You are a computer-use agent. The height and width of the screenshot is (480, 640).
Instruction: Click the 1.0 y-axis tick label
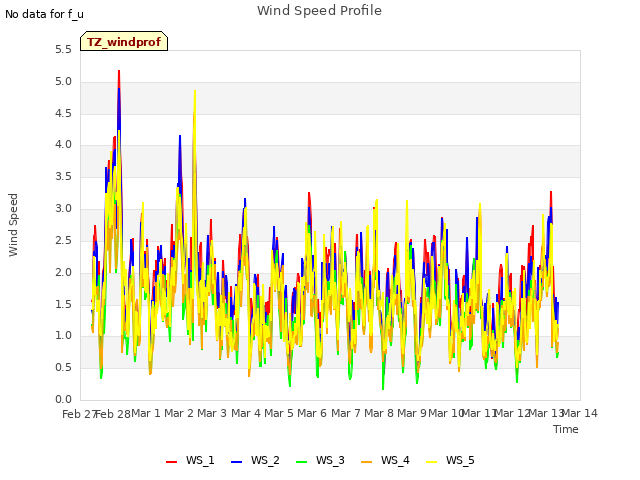[63, 336]
